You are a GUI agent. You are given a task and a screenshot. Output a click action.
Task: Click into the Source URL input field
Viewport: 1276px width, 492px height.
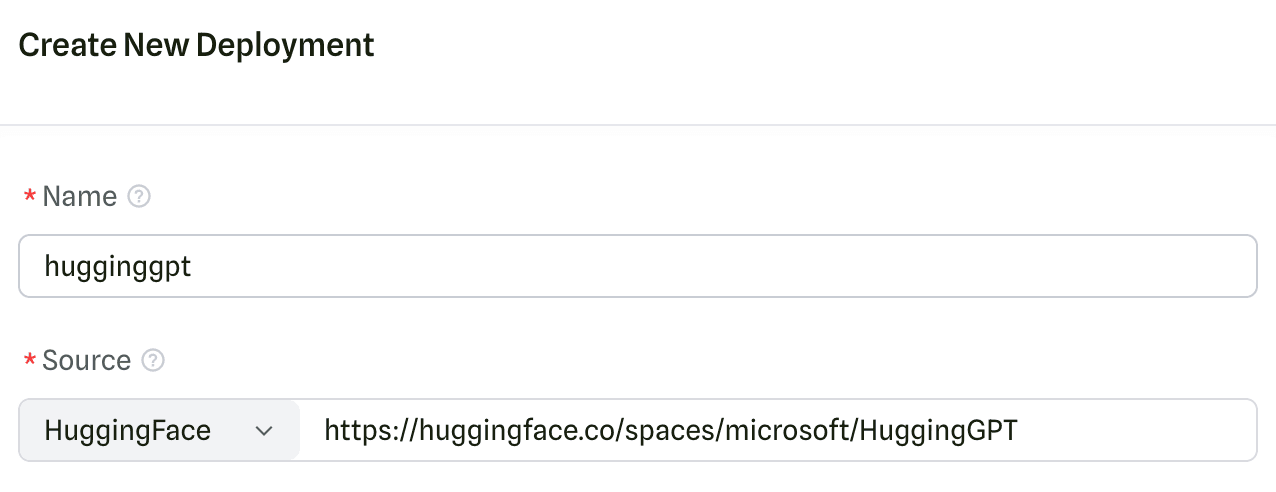coord(778,431)
